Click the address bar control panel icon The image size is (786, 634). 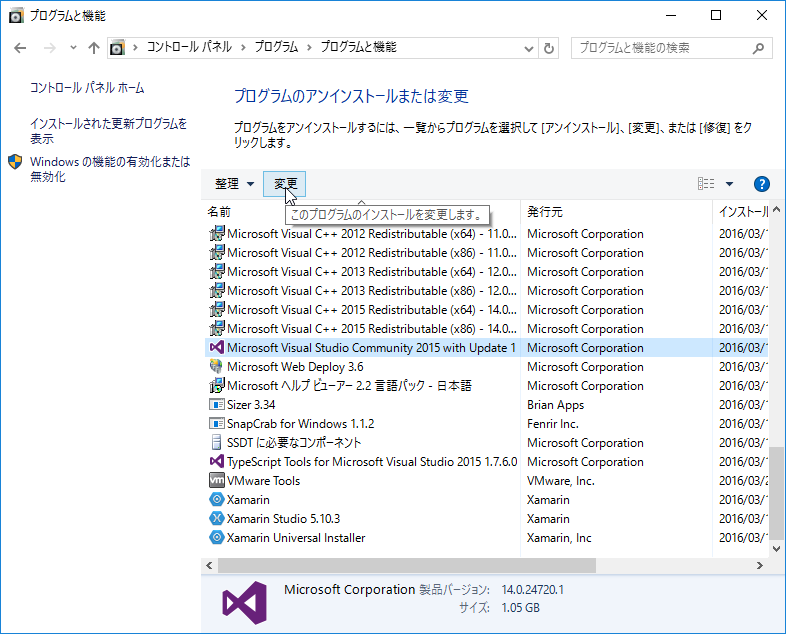tap(117, 48)
